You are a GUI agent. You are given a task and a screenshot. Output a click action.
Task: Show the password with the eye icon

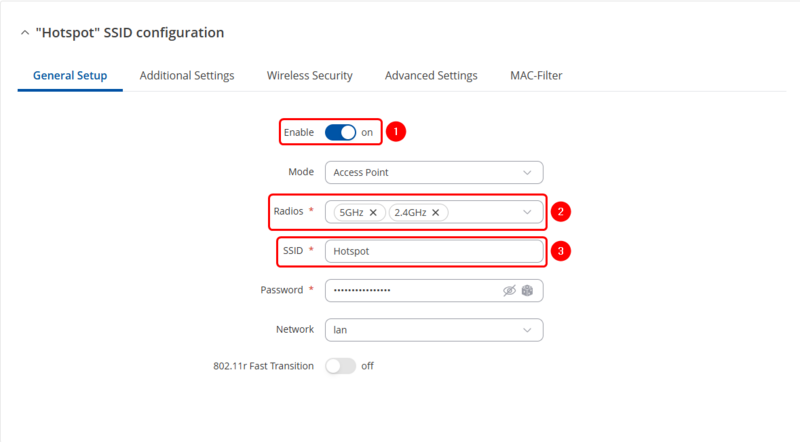pos(509,290)
